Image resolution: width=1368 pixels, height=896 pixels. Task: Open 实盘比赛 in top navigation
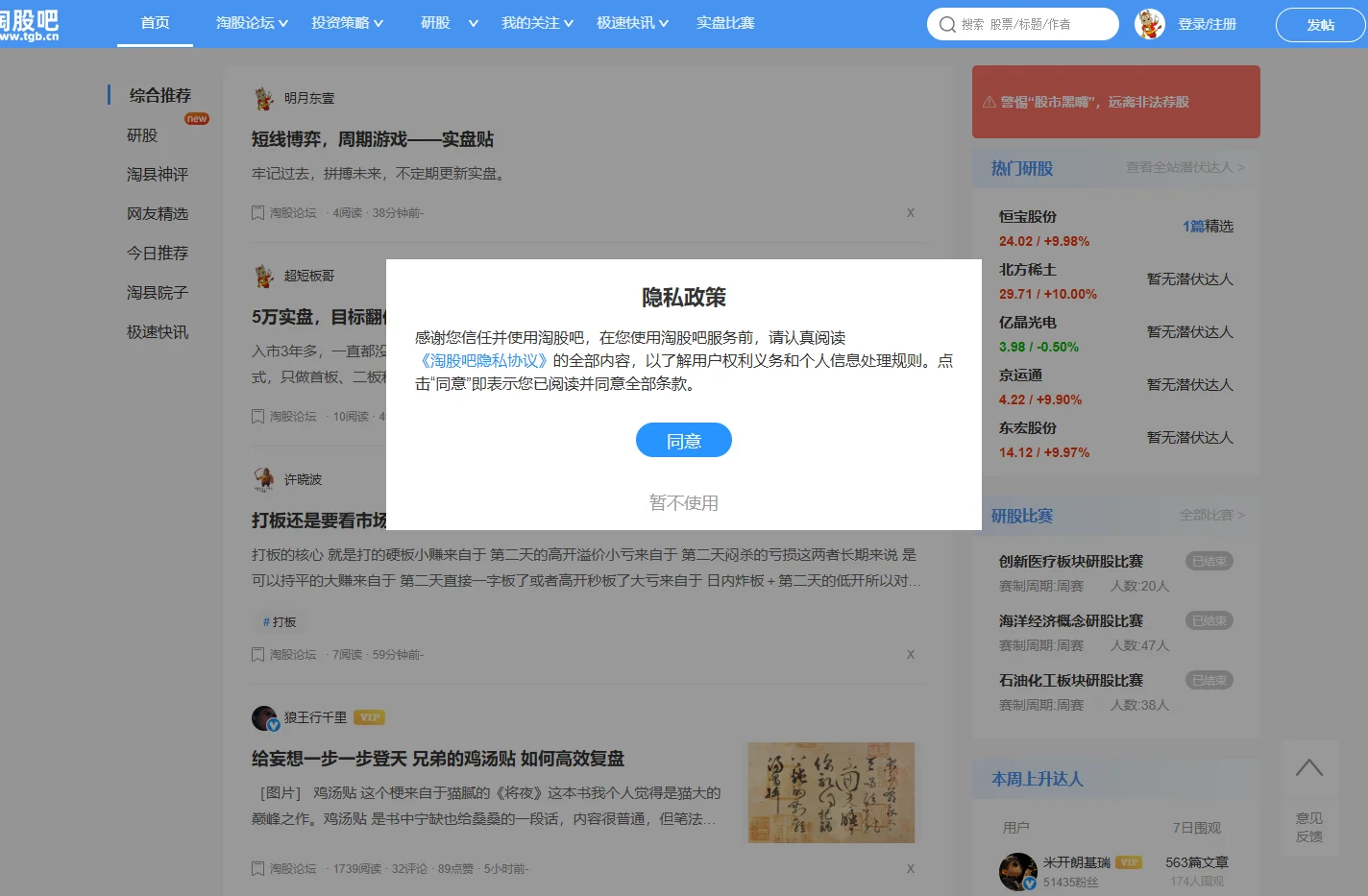(x=725, y=23)
